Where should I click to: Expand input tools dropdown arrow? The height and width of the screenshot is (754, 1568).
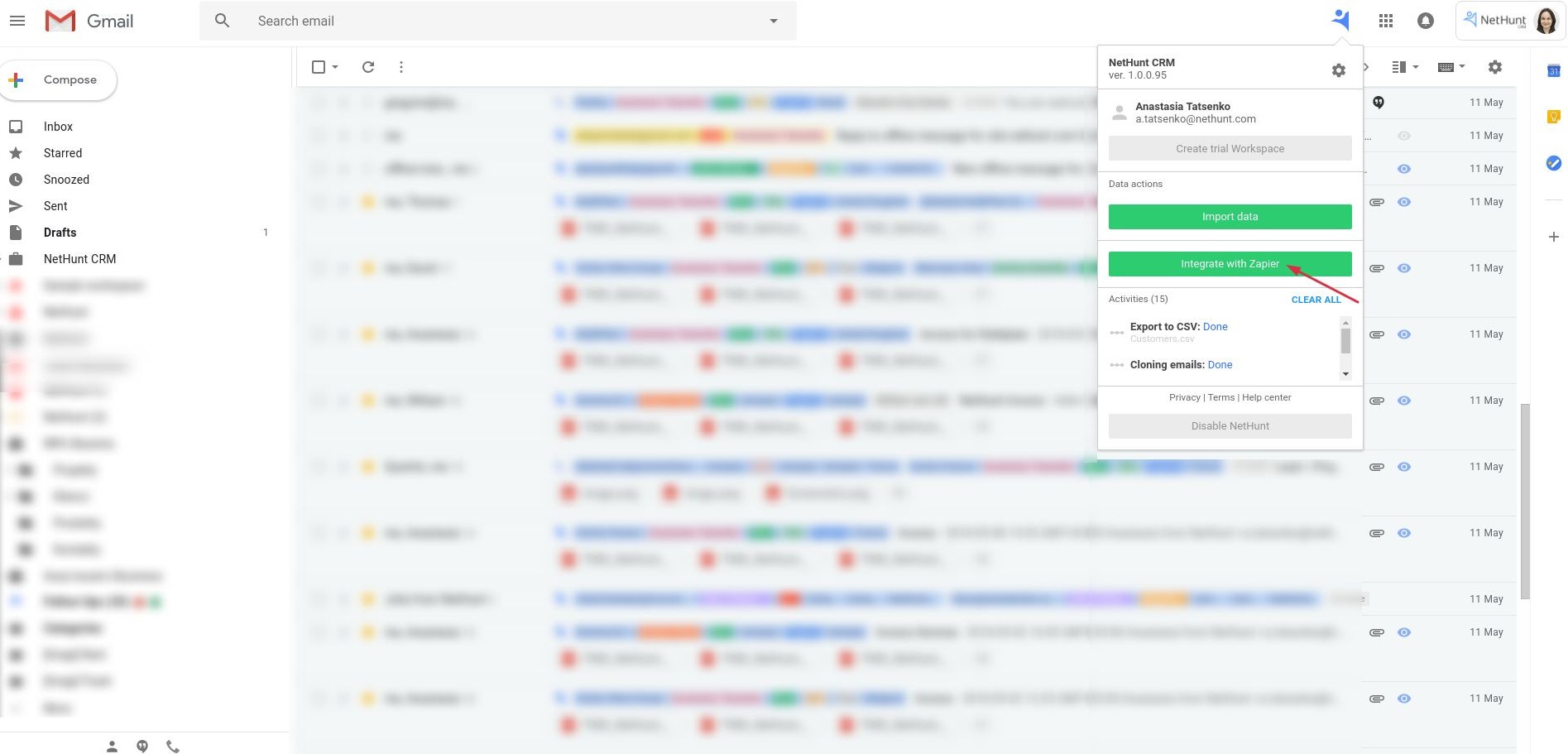point(1462,67)
